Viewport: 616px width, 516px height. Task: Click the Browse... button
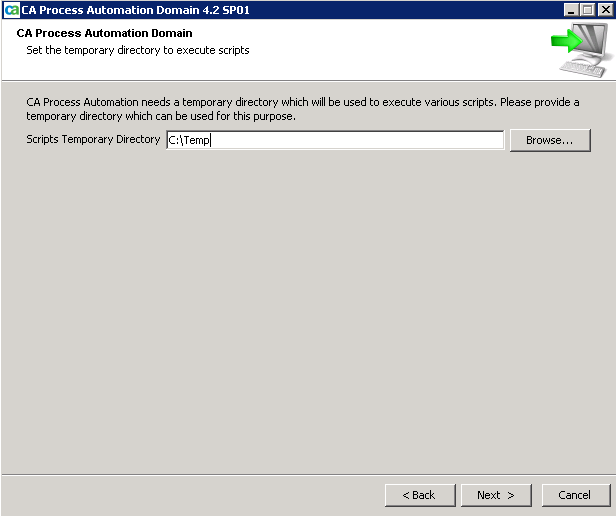550,140
